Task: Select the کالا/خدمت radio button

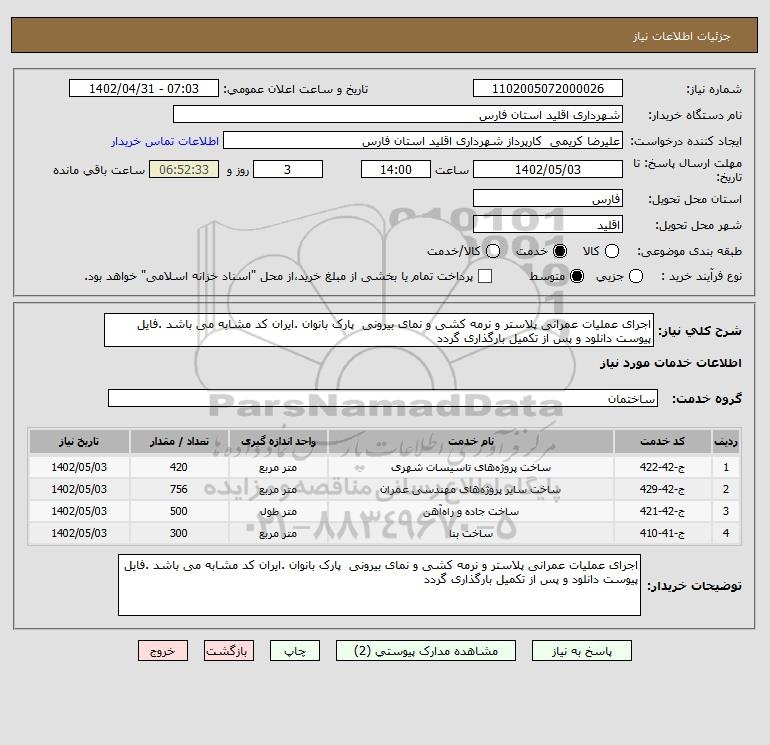Action: (x=493, y=251)
